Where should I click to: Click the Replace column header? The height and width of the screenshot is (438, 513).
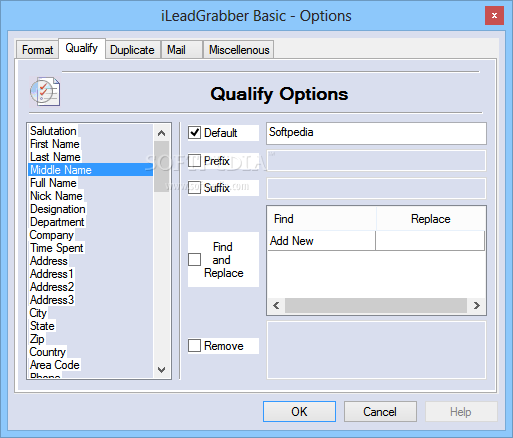(431, 219)
